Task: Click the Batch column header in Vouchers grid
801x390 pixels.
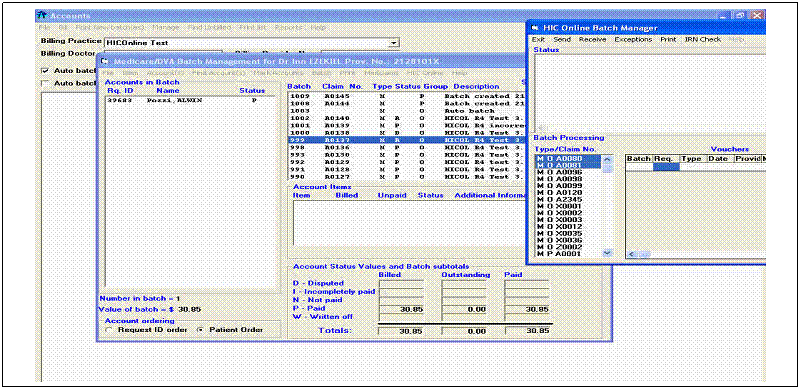Action: click(639, 159)
